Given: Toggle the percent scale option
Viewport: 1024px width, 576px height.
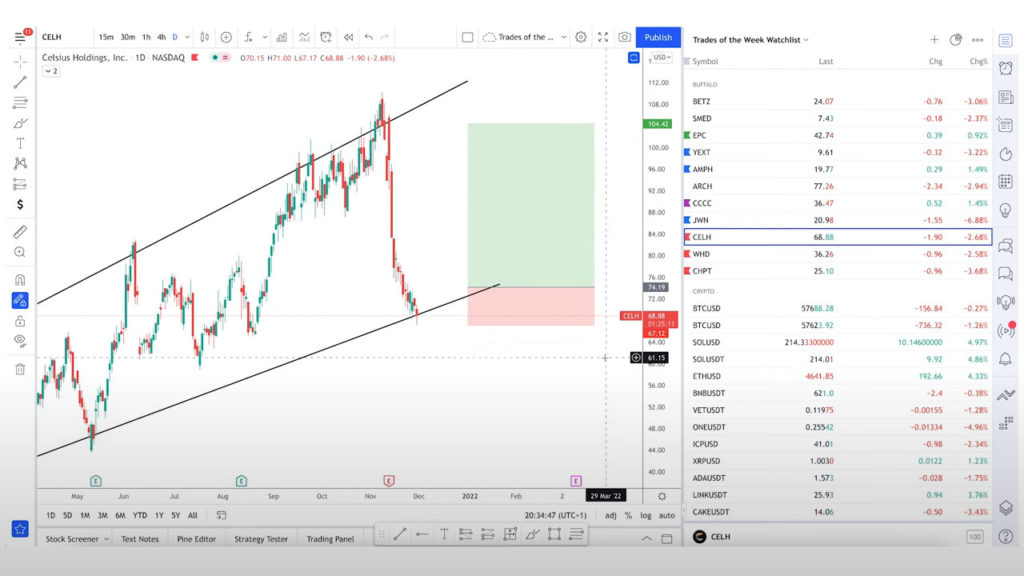Looking at the screenshot, I should pyautogui.click(x=628, y=515).
